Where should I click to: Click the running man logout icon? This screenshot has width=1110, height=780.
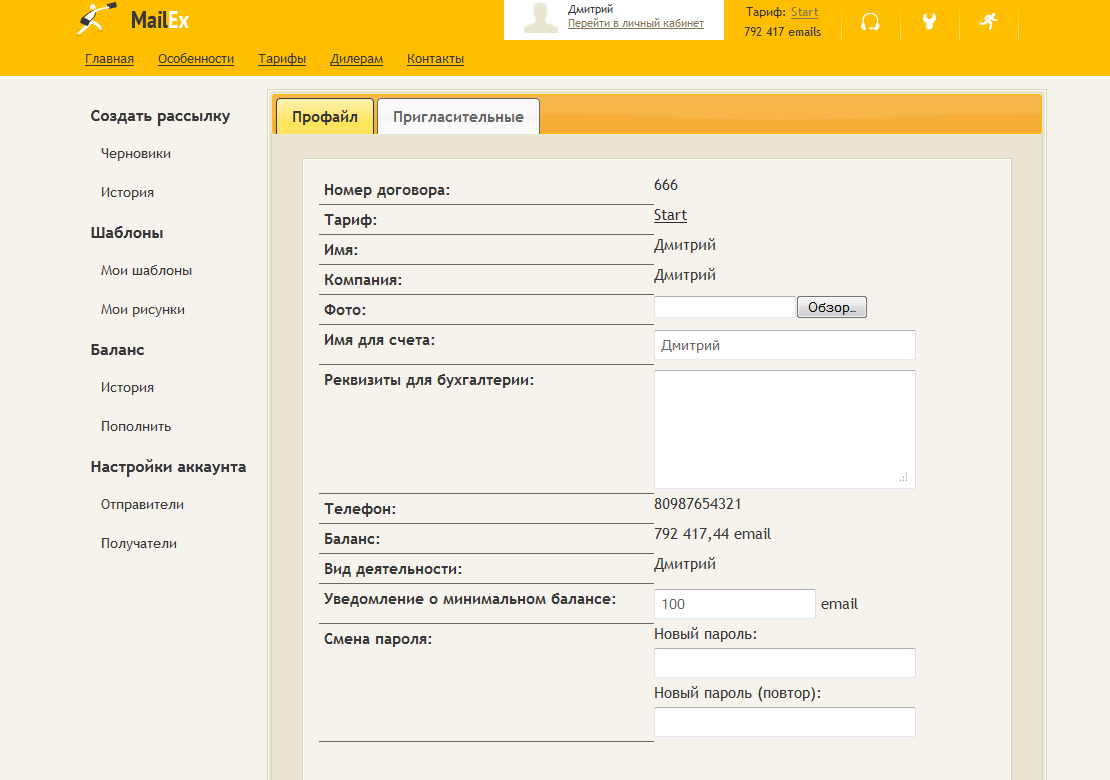pos(988,21)
